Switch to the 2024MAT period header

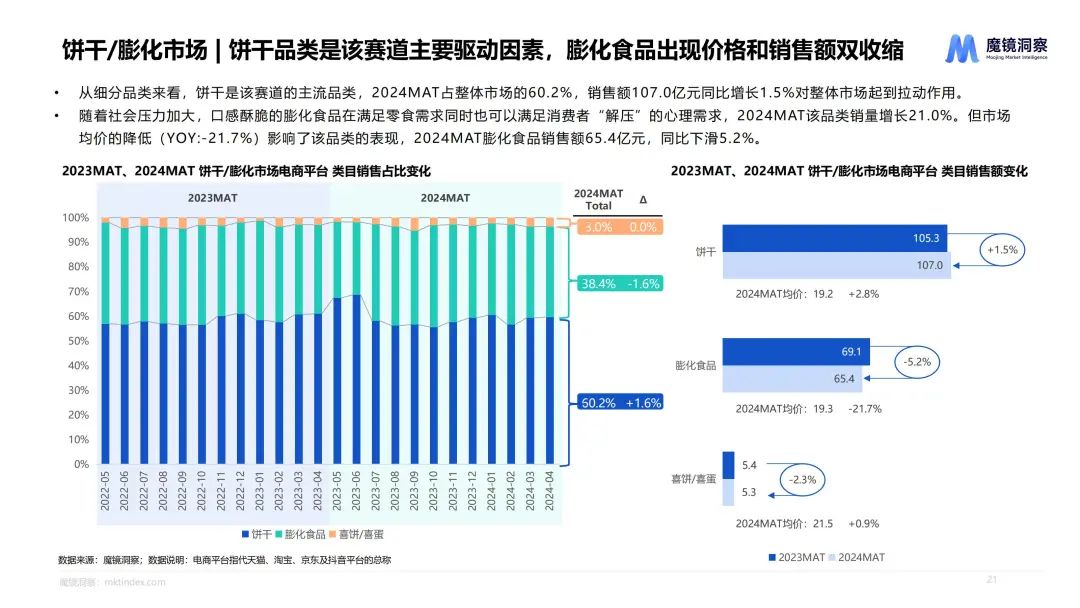click(445, 198)
